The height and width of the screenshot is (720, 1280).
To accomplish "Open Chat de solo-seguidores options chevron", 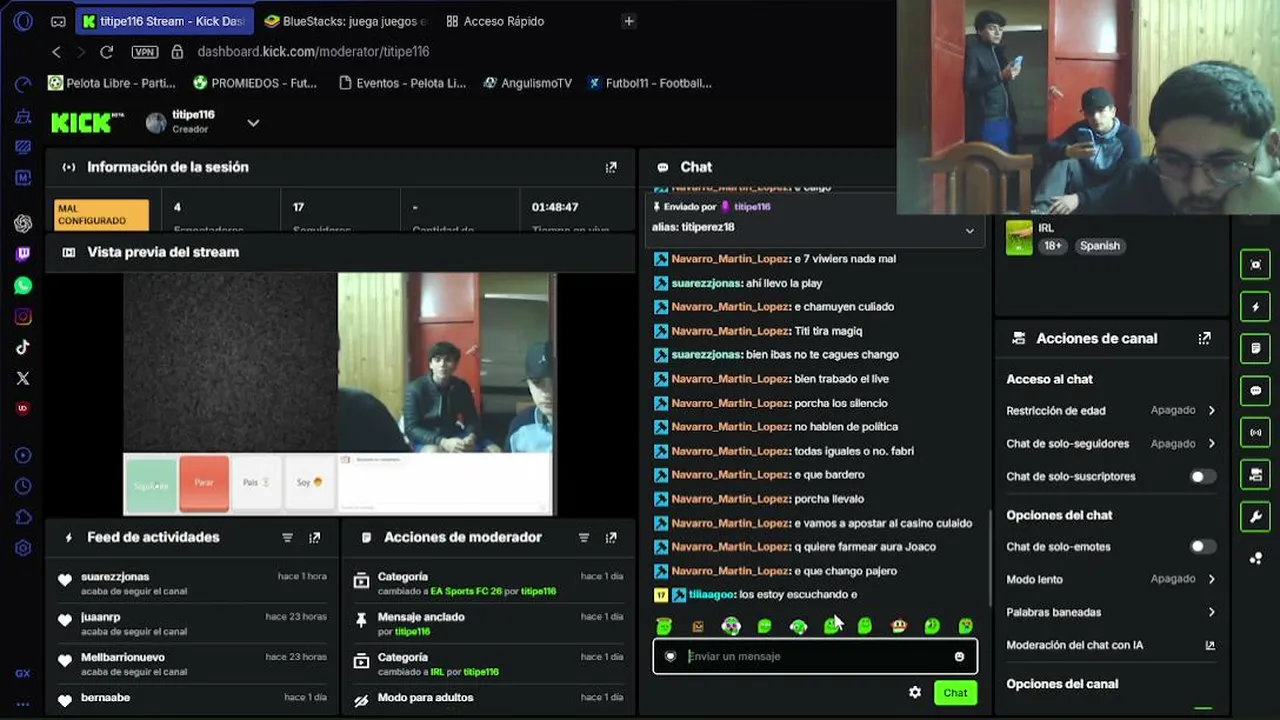I will point(1211,444).
